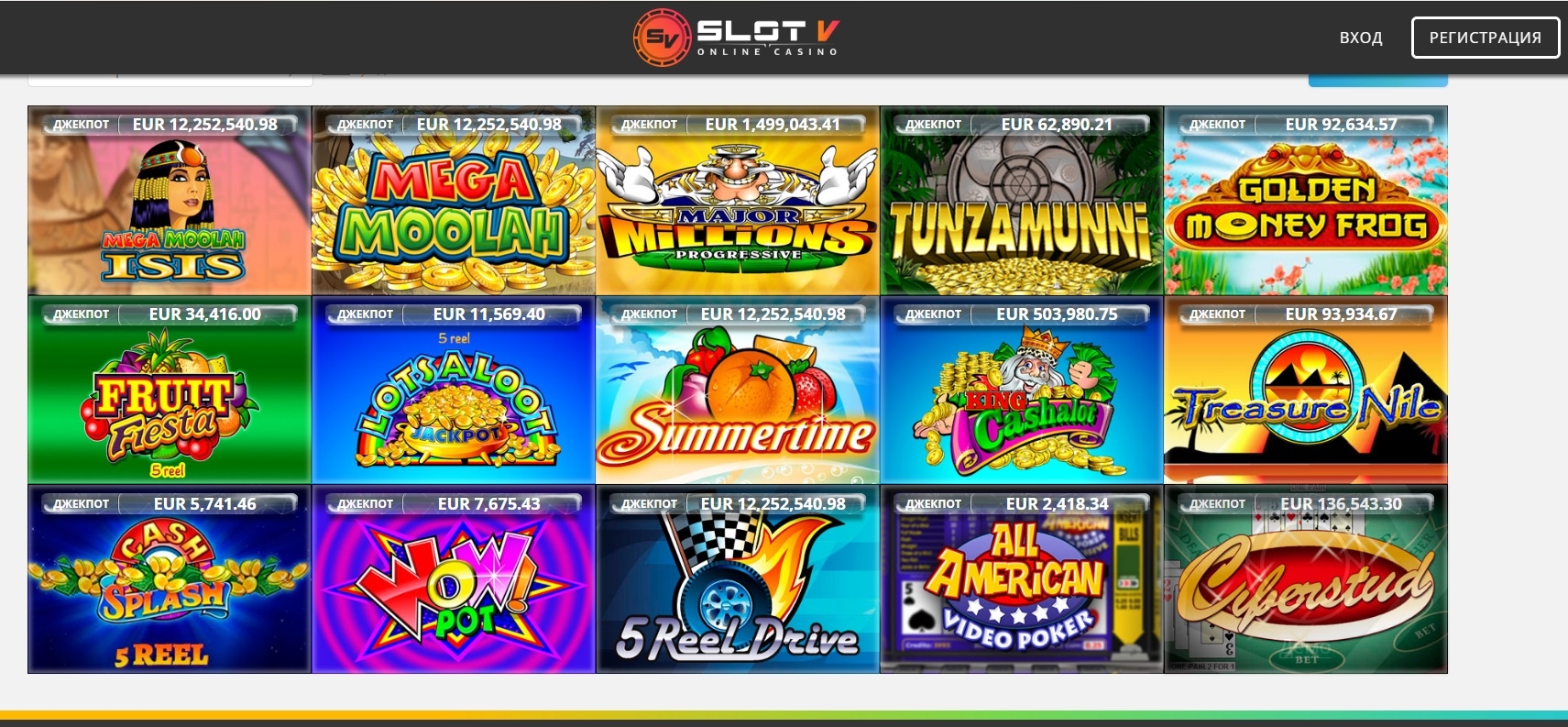Click the SlotV casino logo
Viewport: 1568px width, 727px height.
[x=737, y=38]
